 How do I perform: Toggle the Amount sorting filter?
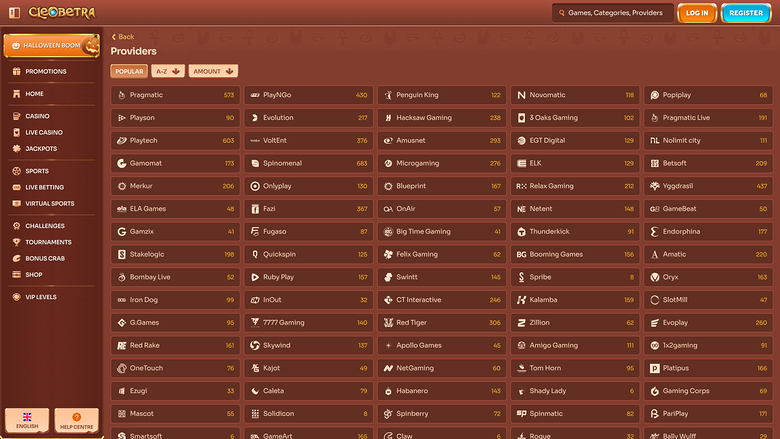213,72
